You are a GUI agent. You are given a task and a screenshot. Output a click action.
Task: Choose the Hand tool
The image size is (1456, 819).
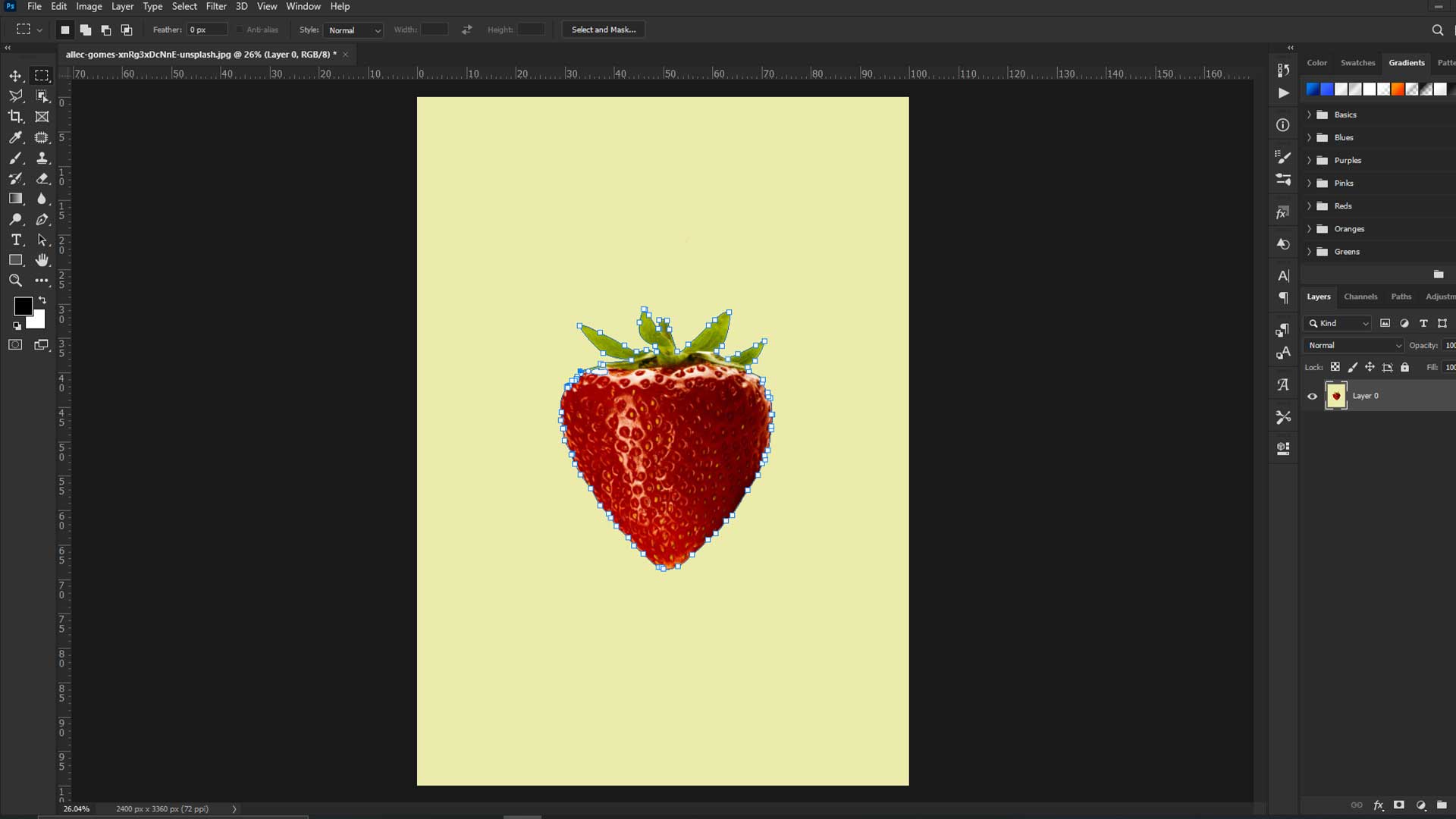[42, 260]
